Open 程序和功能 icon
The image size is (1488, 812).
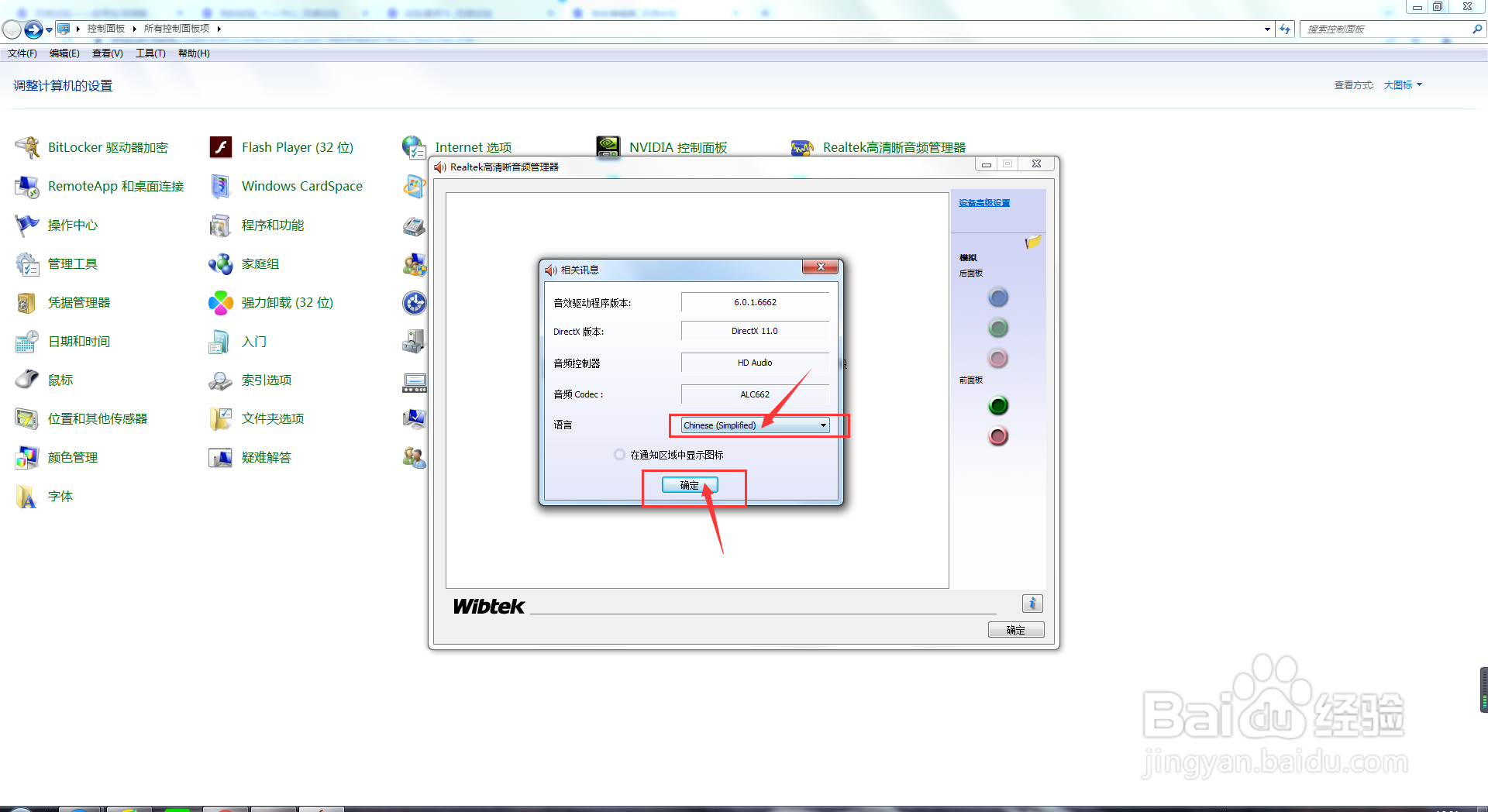[x=221, y=225]
